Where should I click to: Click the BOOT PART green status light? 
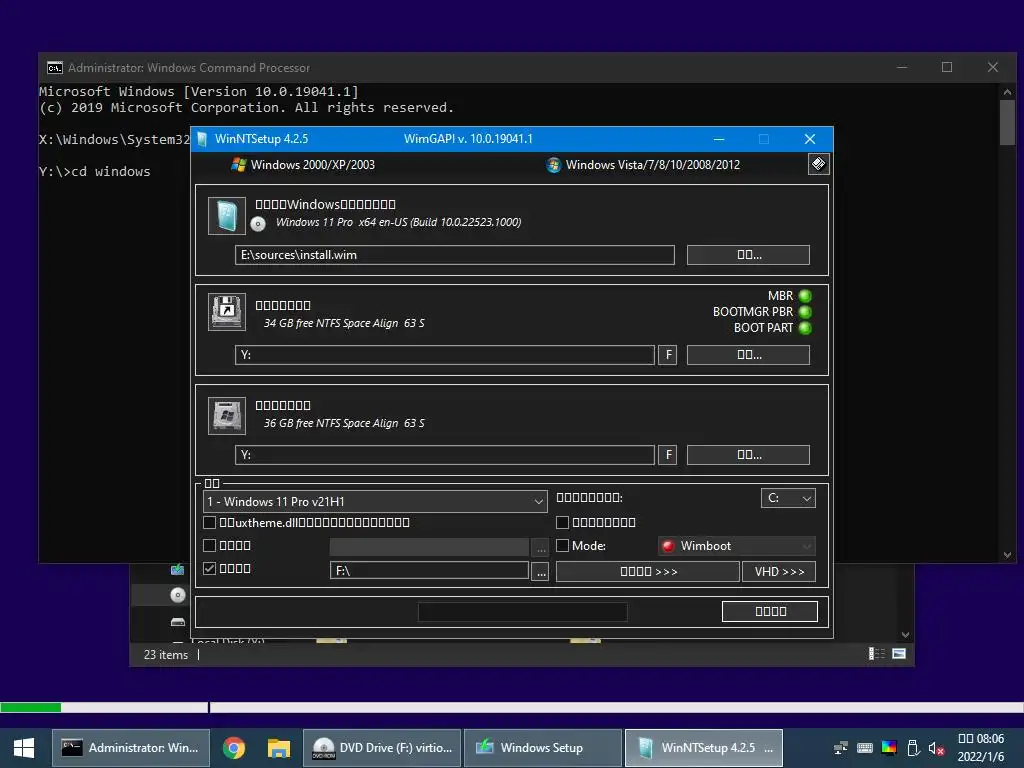click(x=805, y=328)
